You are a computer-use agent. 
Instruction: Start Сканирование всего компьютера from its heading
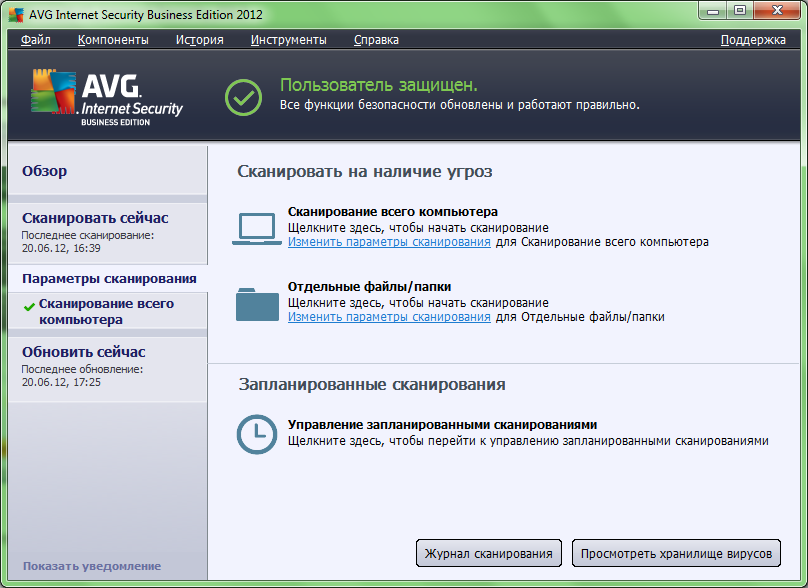tap(393, 212)
